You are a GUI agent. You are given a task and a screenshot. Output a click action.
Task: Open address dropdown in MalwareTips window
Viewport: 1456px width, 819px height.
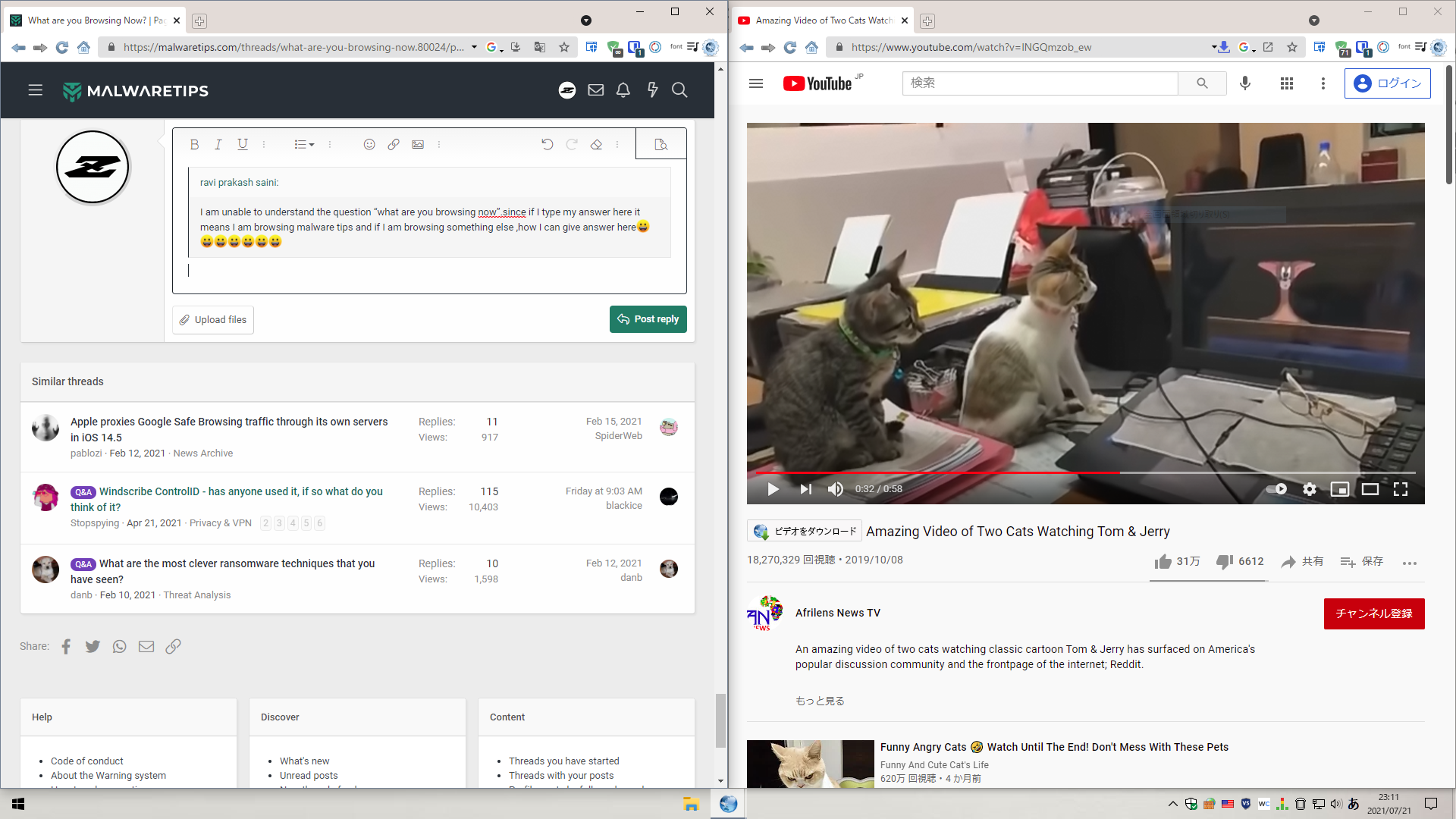[x=474, y=47]
